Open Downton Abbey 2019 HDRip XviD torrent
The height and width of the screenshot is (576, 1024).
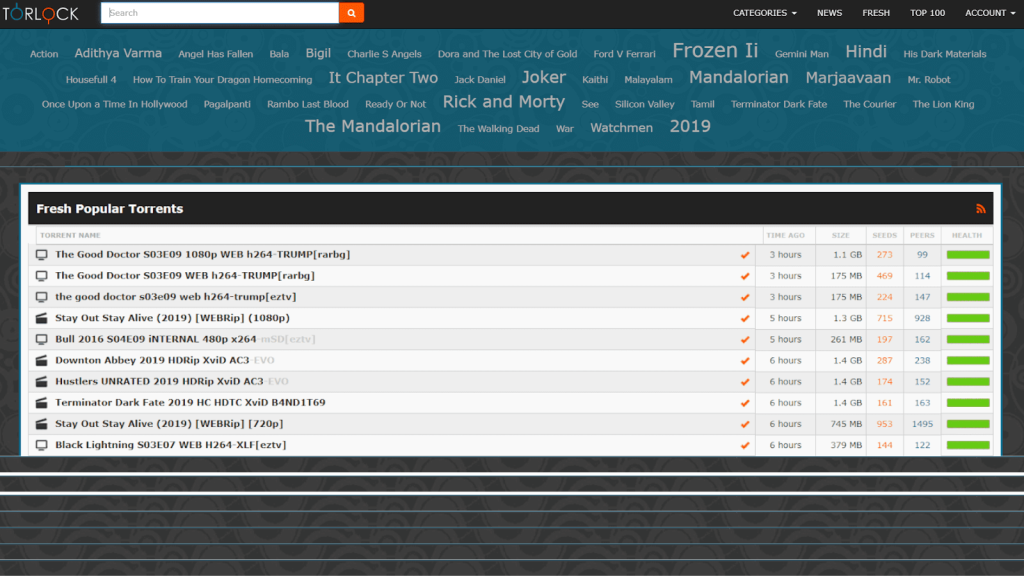click(x=165, y=360)
